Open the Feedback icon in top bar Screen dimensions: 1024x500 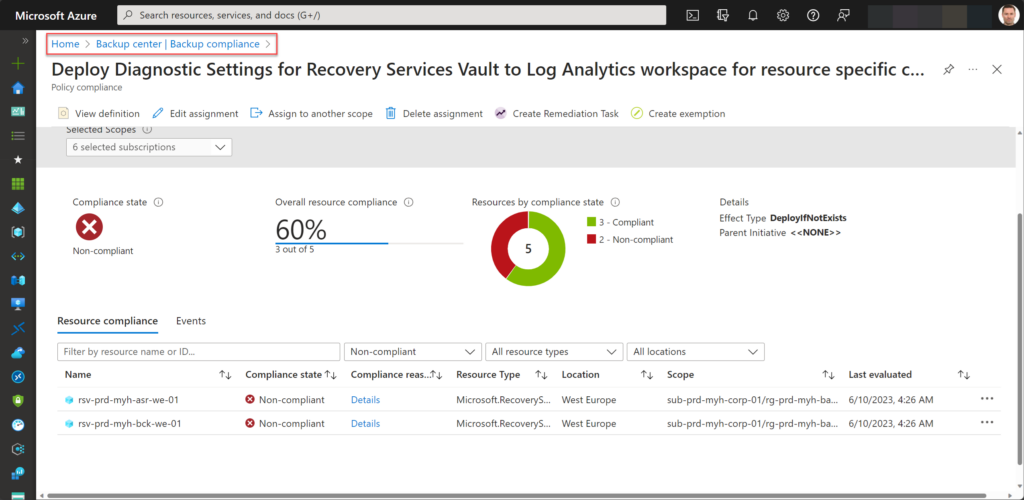tap(844, 15)
